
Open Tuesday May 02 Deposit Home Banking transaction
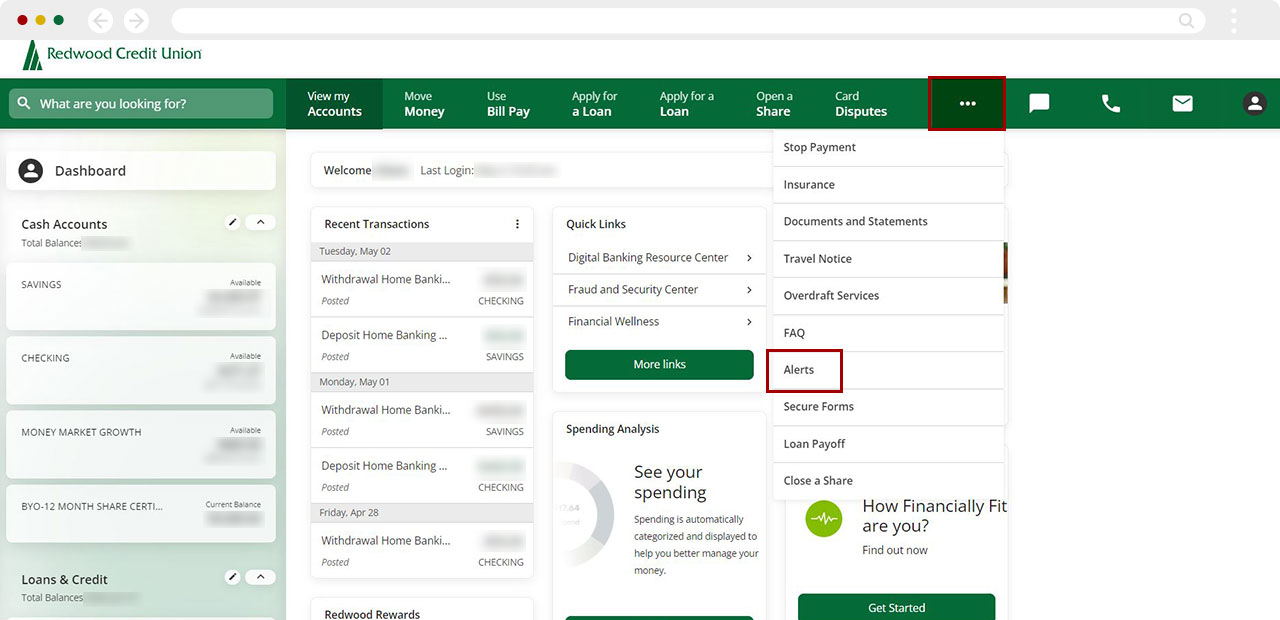pos(422,345)
